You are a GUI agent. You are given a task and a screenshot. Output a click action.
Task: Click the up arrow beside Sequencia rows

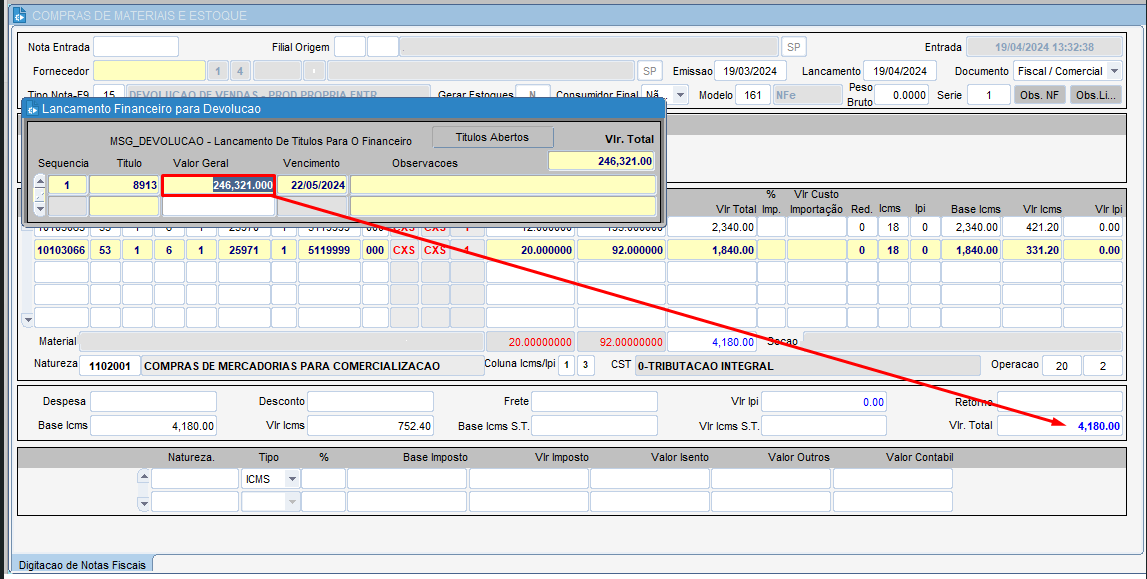tap(40, 182)
